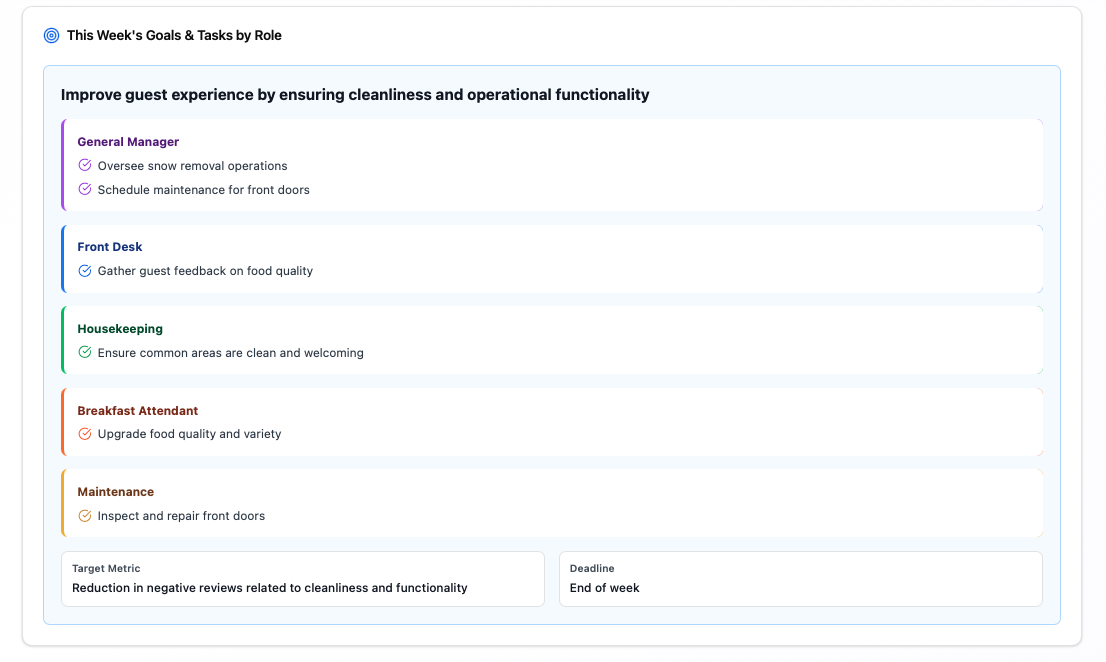Click the checkmark beside scheduling front door maintenance
The image size is (1106, 662).
85,189
